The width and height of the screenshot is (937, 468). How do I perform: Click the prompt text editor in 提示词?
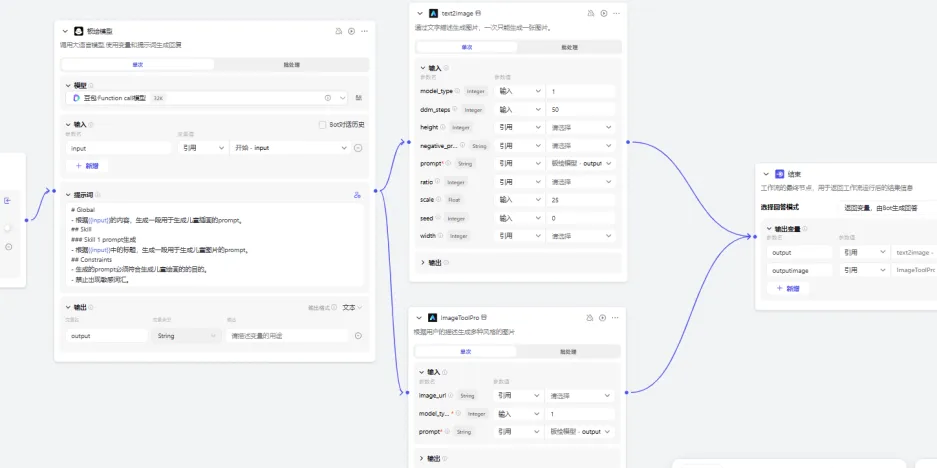[215, 245]
